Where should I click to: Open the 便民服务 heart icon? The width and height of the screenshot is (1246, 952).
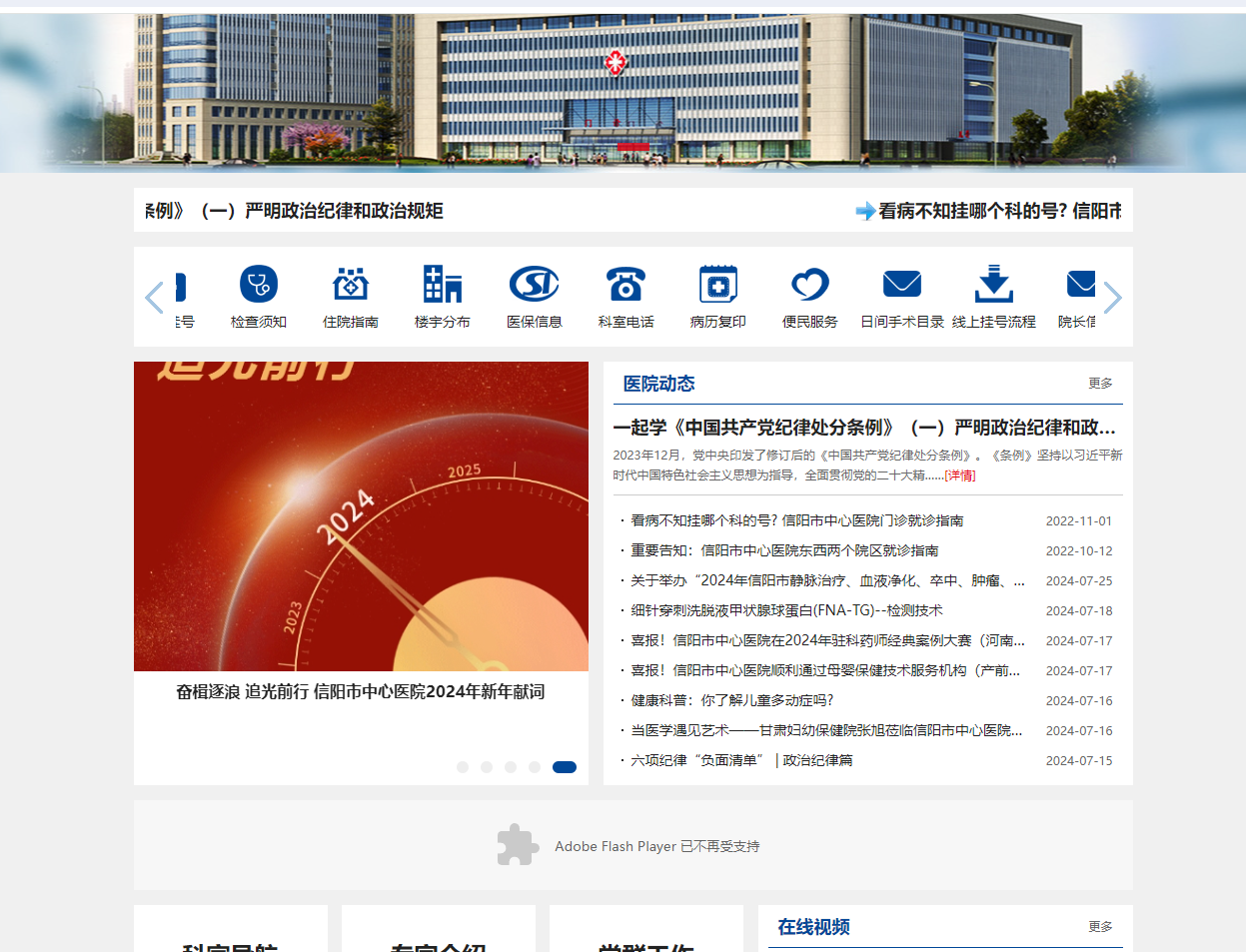(x=810, y=285)
